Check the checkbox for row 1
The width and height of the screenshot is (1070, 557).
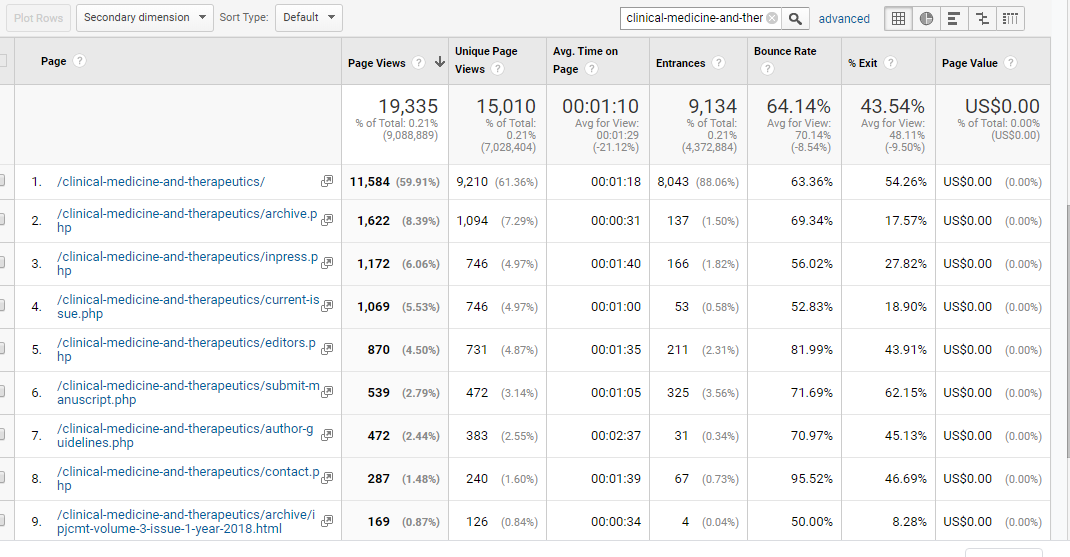click(x=2, y=182)
